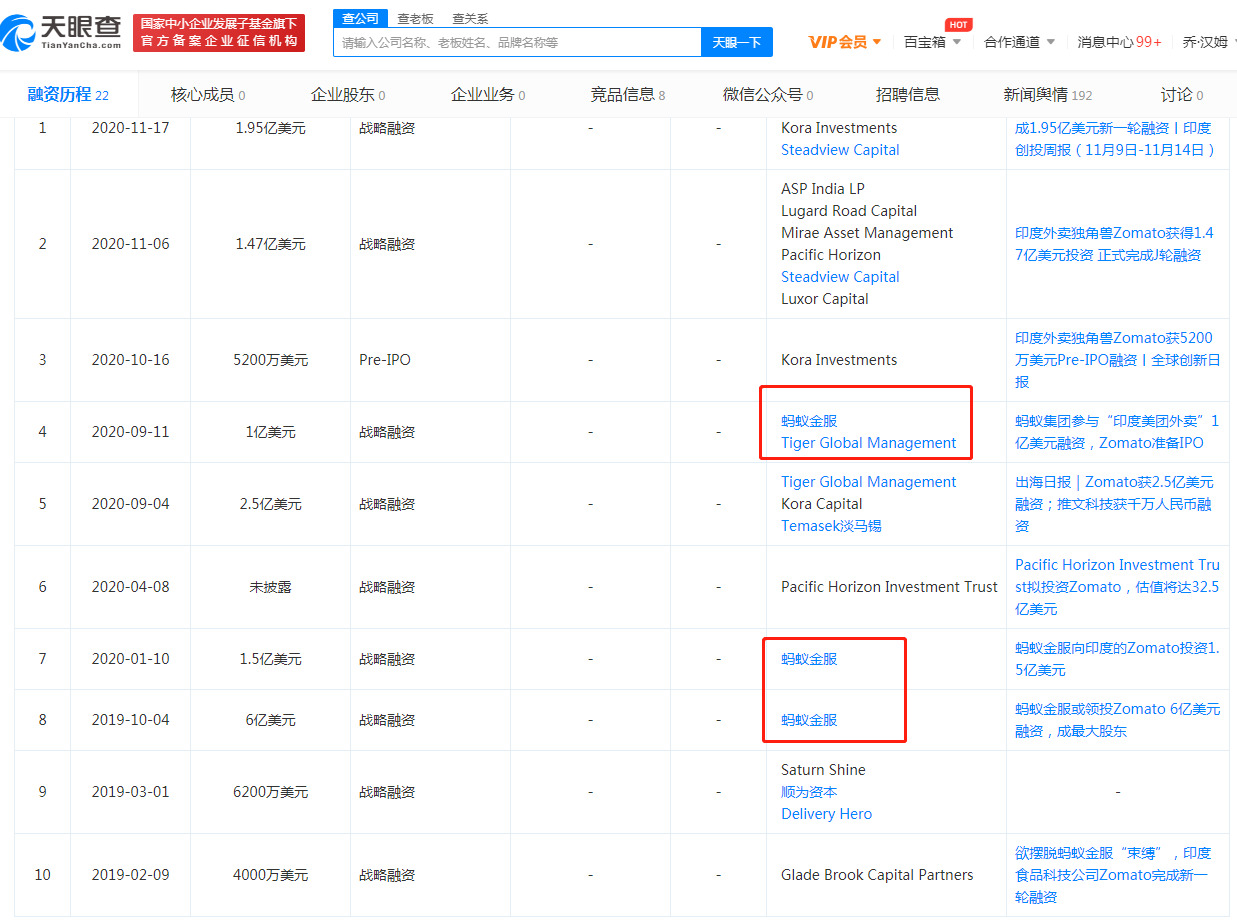Open Steadview Capital link in row 2
This screenshot has width=1237, height=923.
(840, 277)
